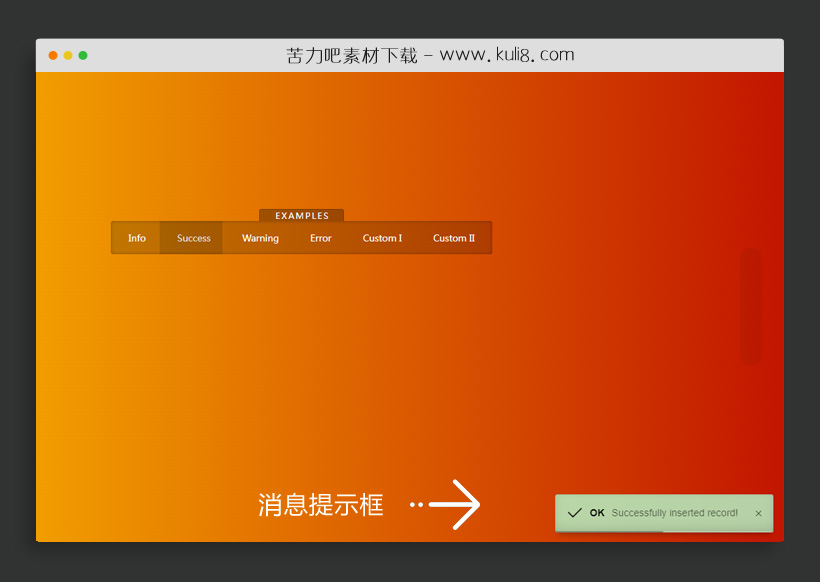Select the Info example tab
This screenshot has width=820, height=582.
point(136,238)
